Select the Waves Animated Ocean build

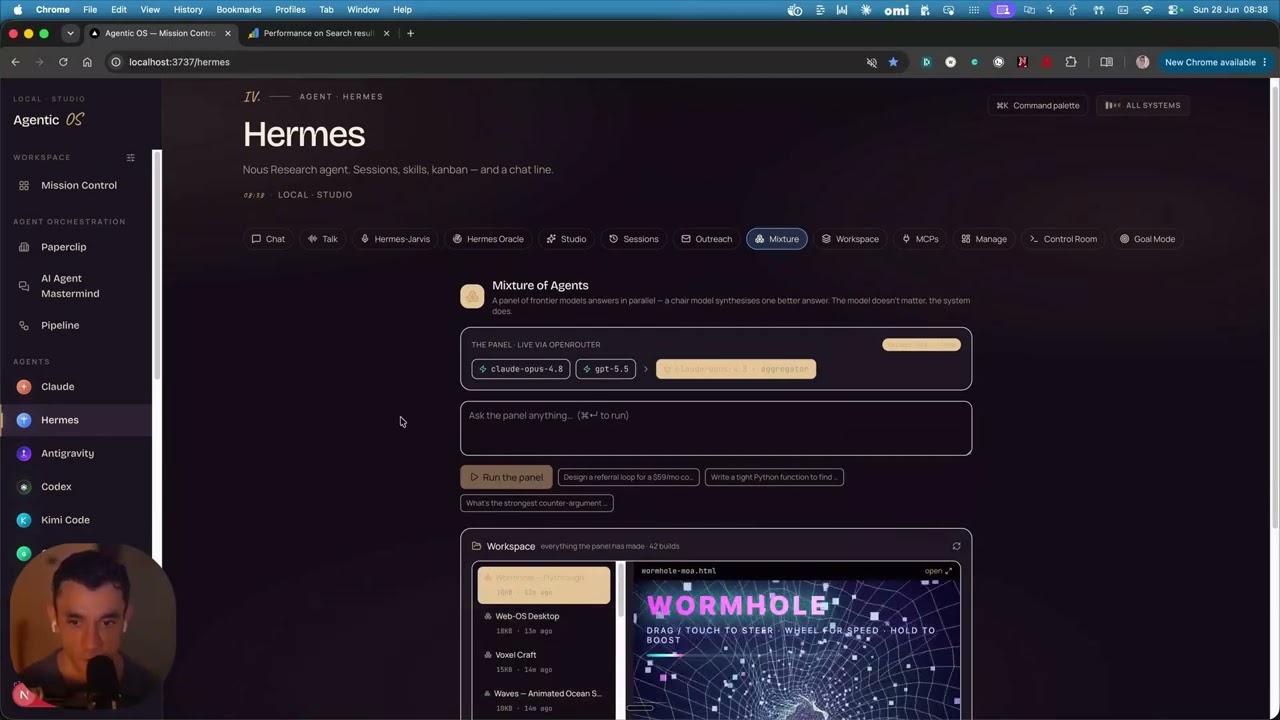pyautogui.click(x=544, y=700)
